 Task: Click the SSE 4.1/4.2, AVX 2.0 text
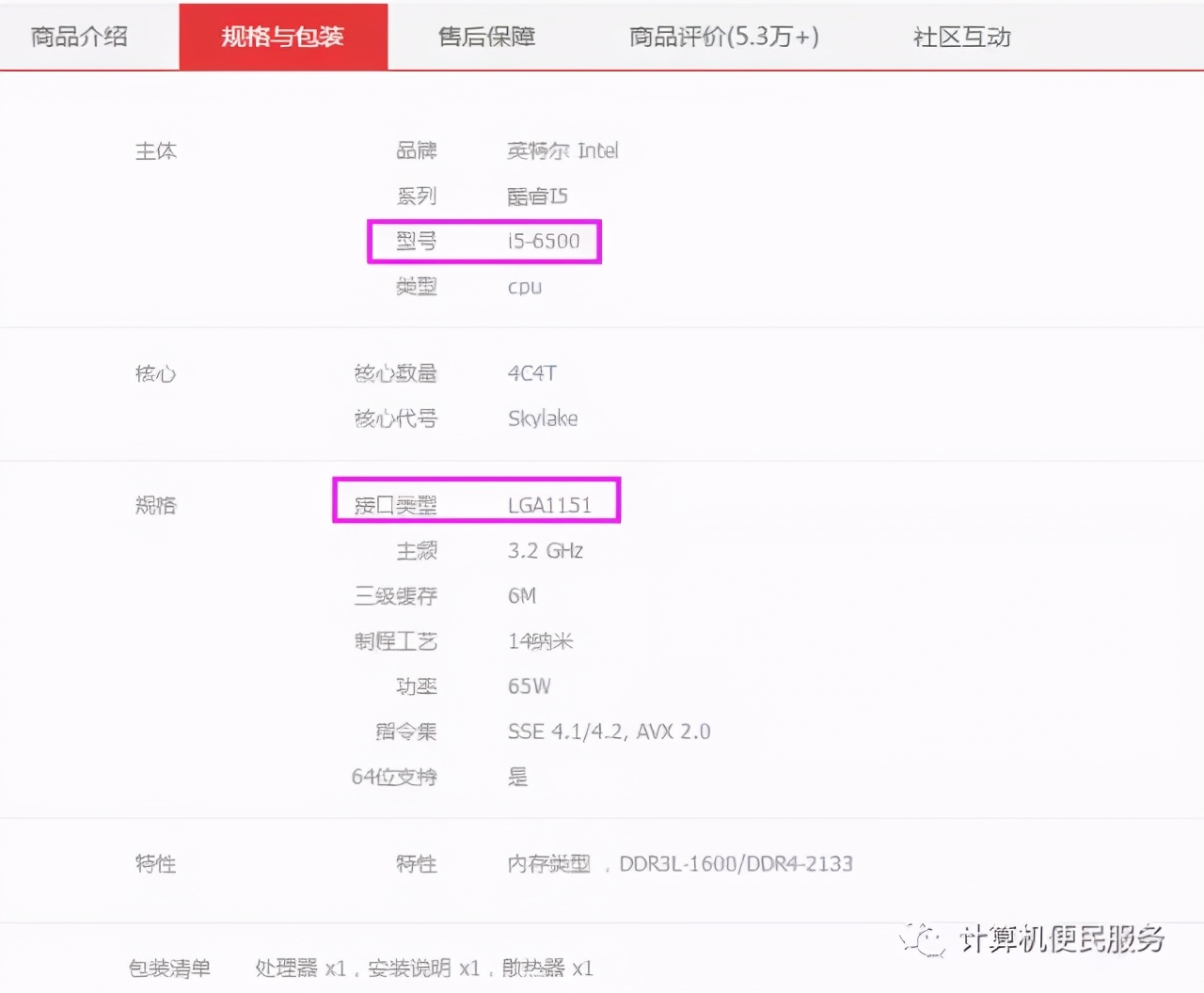tap(609, 732)
